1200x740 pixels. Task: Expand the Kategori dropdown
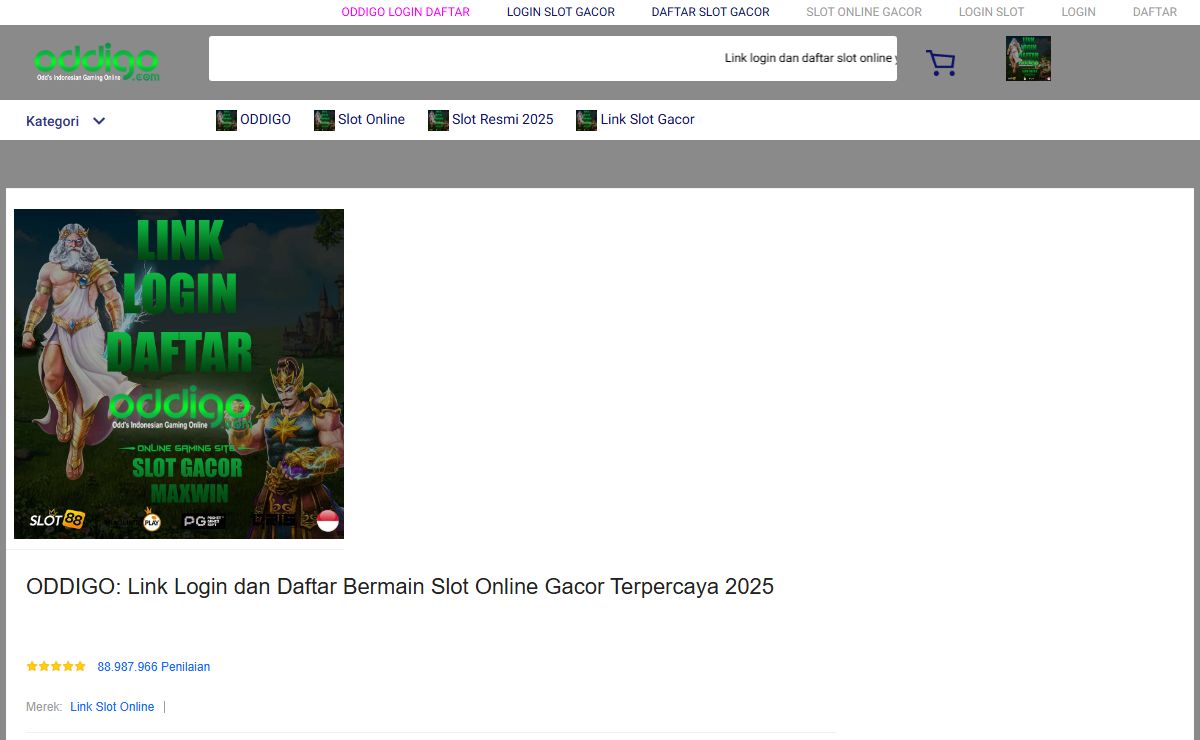tap(66, 121)
